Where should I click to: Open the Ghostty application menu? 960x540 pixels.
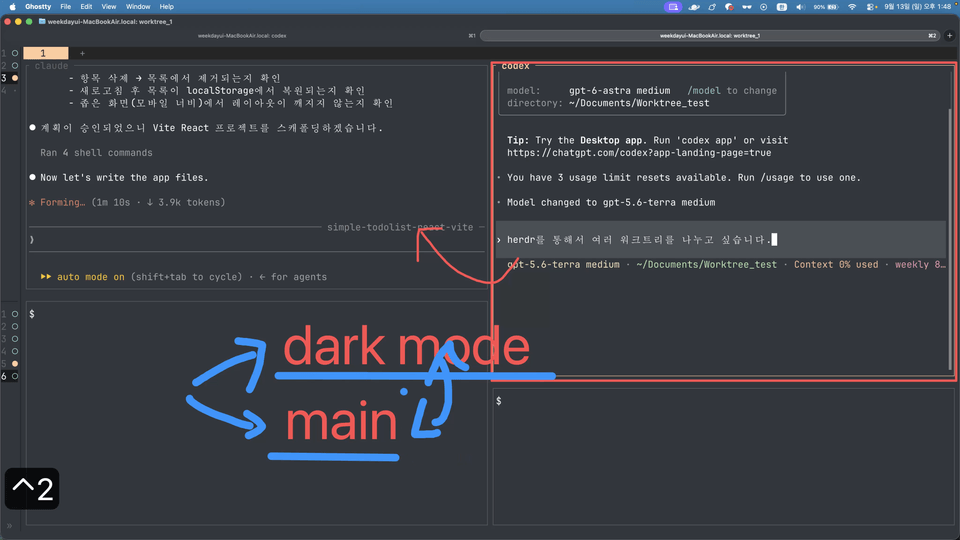pyautogui.click(x=38, y=7)
